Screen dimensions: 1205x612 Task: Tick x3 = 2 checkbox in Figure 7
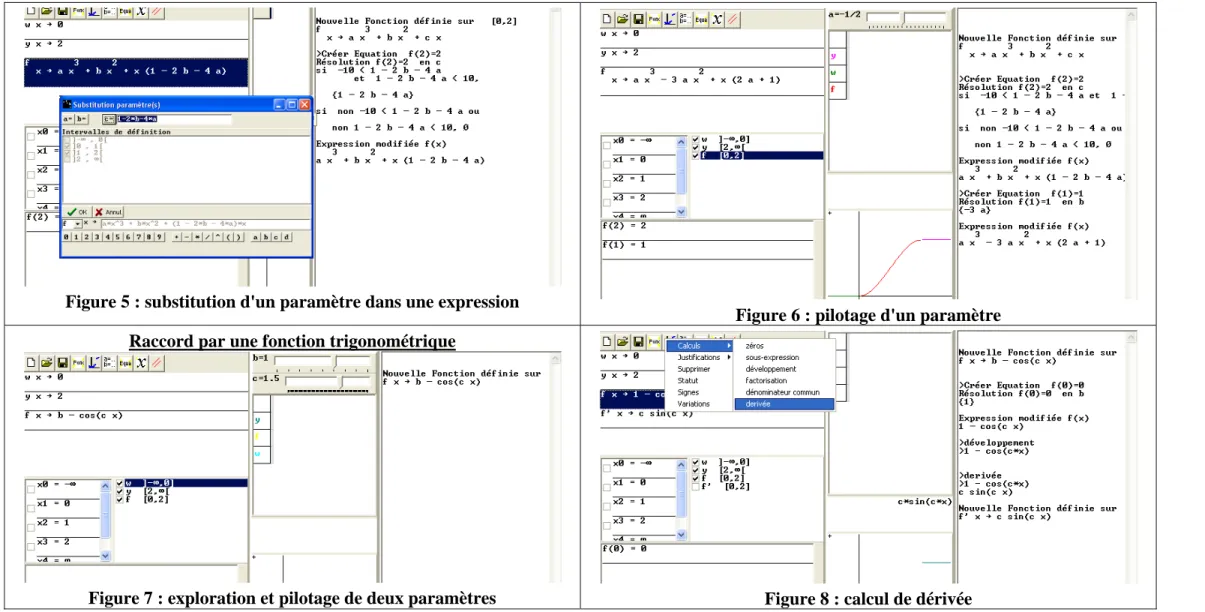pyautogui.click(x=31, y=547)
